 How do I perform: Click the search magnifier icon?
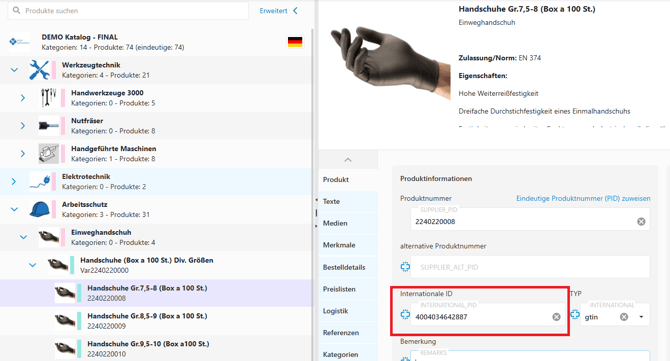[x=17, y=10]
